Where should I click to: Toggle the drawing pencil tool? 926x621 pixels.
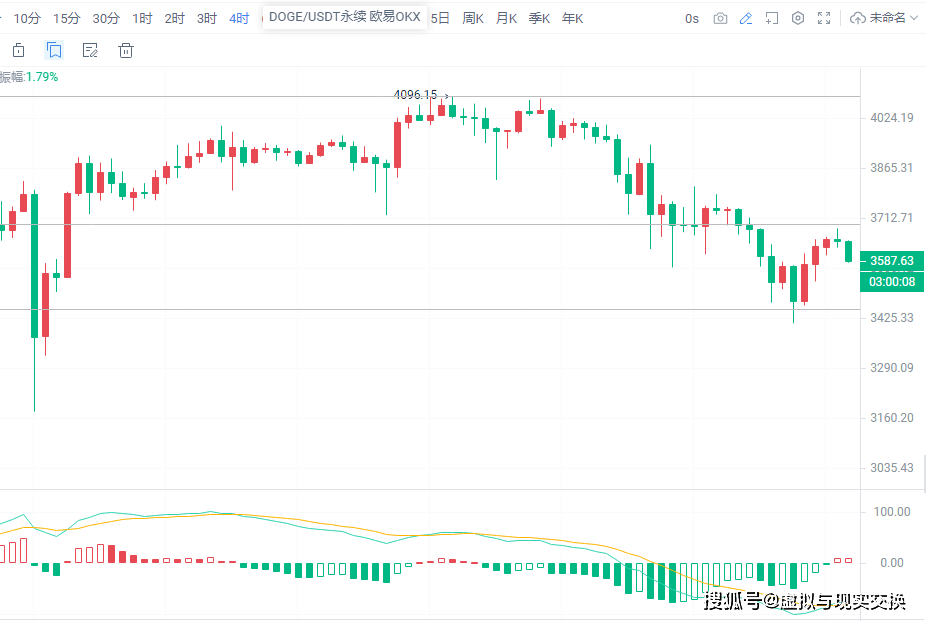[x=746, y=18]
